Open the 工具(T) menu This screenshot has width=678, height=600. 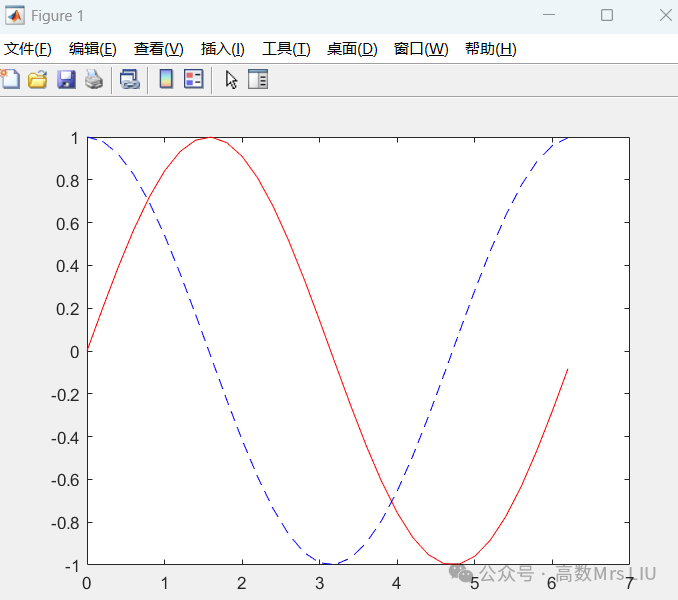click(286, 49)
